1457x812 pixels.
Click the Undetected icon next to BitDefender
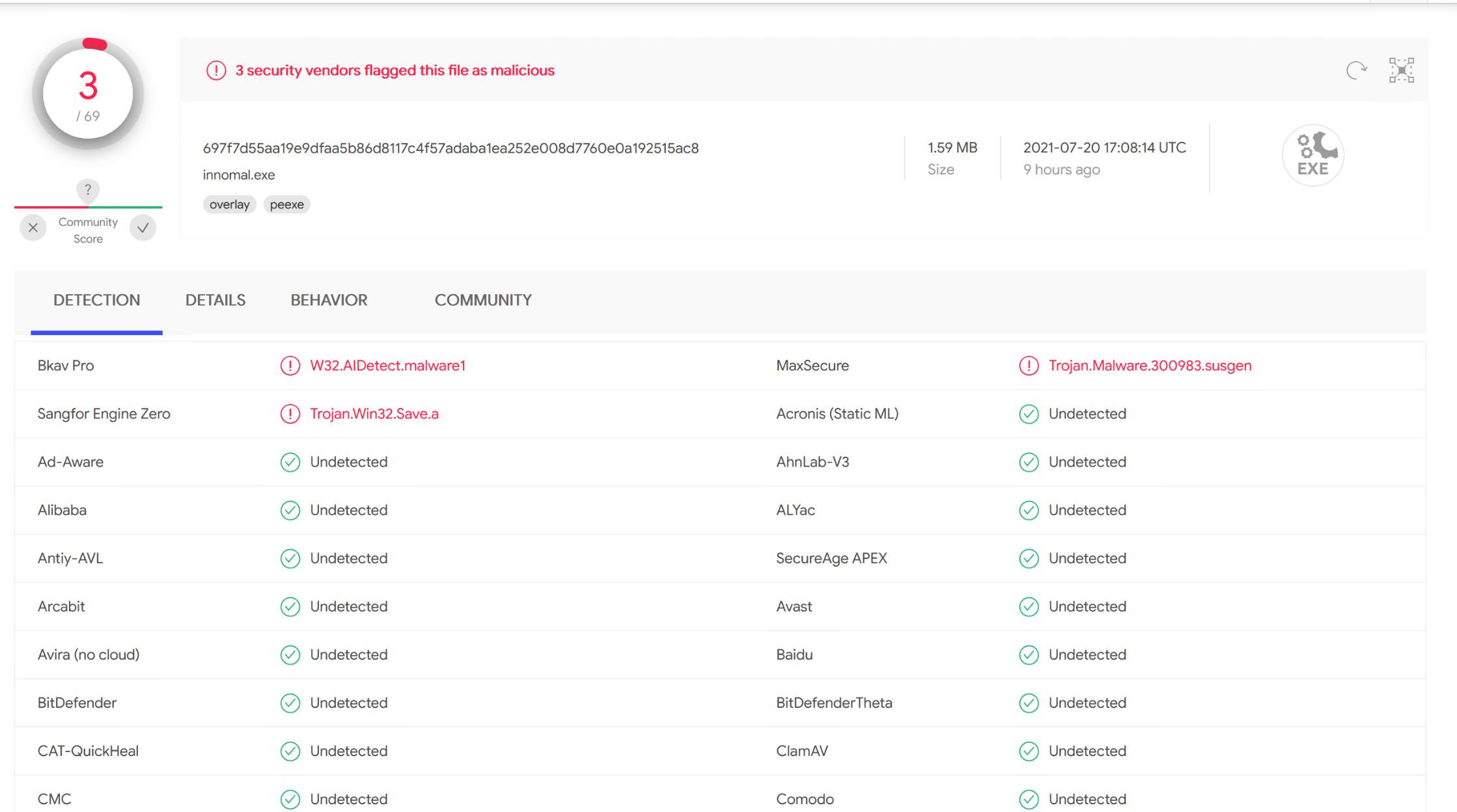pos(290,703)
